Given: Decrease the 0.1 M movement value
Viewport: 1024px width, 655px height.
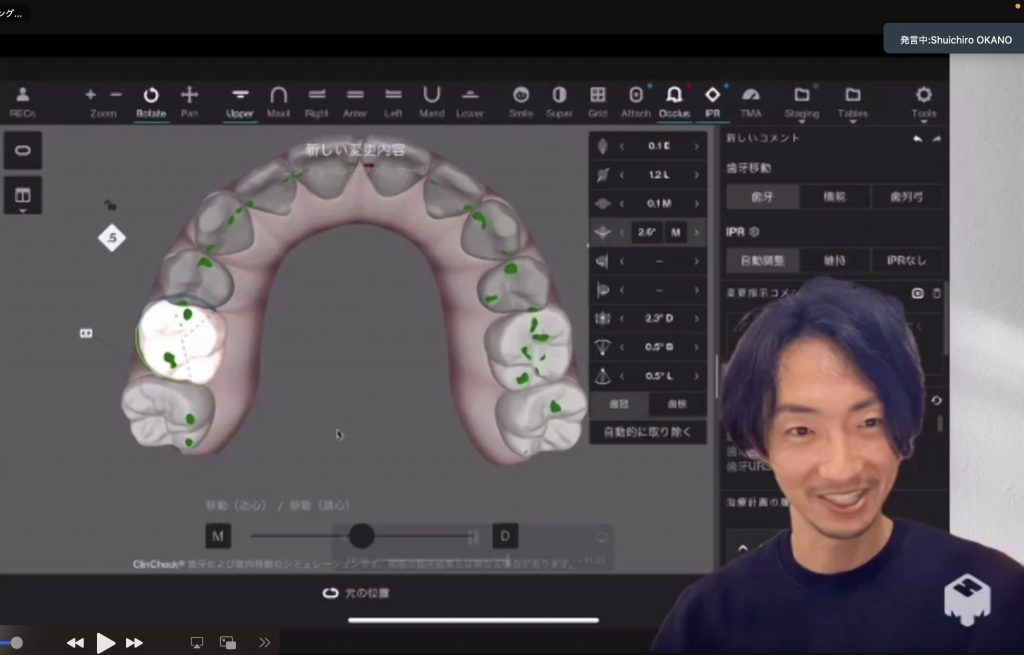Looking at the screenshot, I should pyautogui.click(x=622, y=204).
